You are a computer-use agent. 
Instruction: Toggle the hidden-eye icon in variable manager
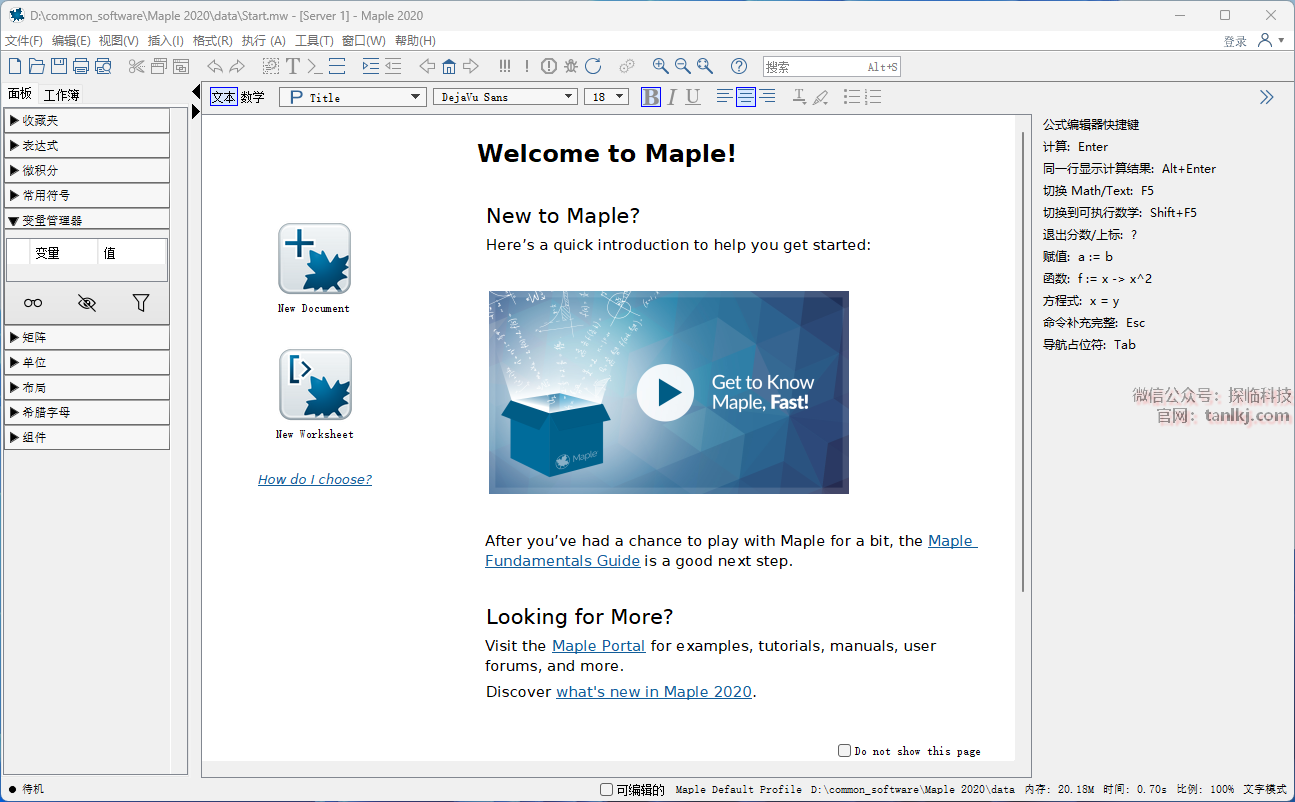[87, 303]
